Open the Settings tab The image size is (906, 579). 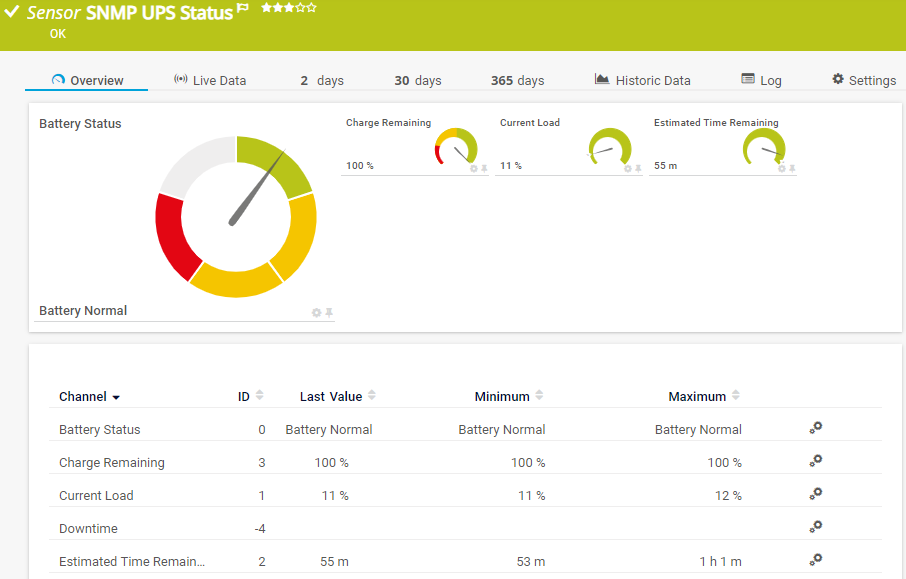[x=864, y=80]
